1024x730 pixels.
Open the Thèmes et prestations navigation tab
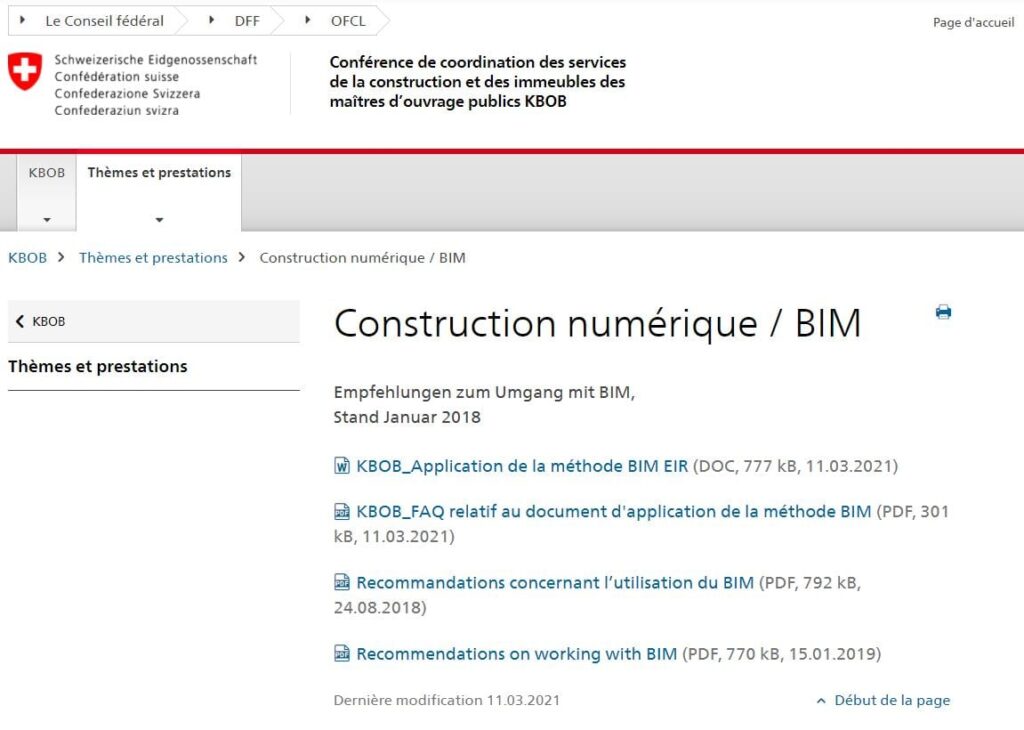coord(159,173)
